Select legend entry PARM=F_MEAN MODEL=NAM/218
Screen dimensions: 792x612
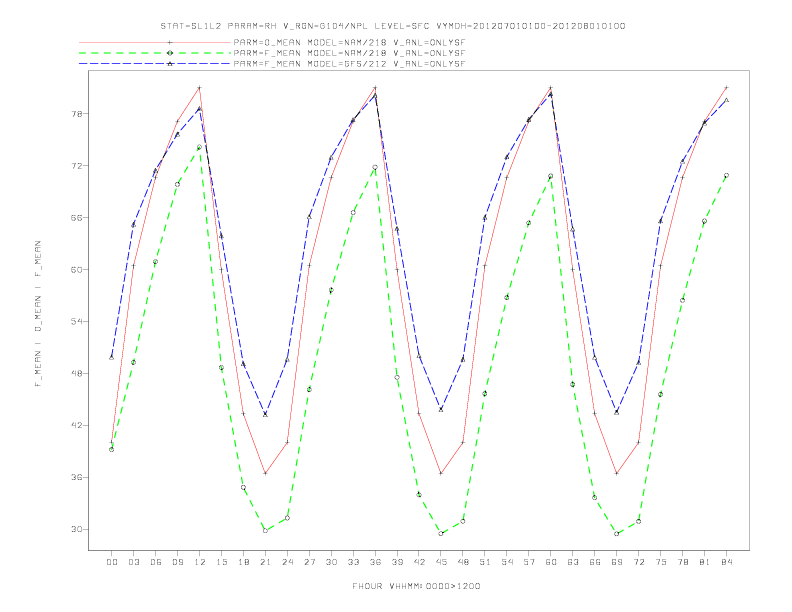click(x=349, y=53)
